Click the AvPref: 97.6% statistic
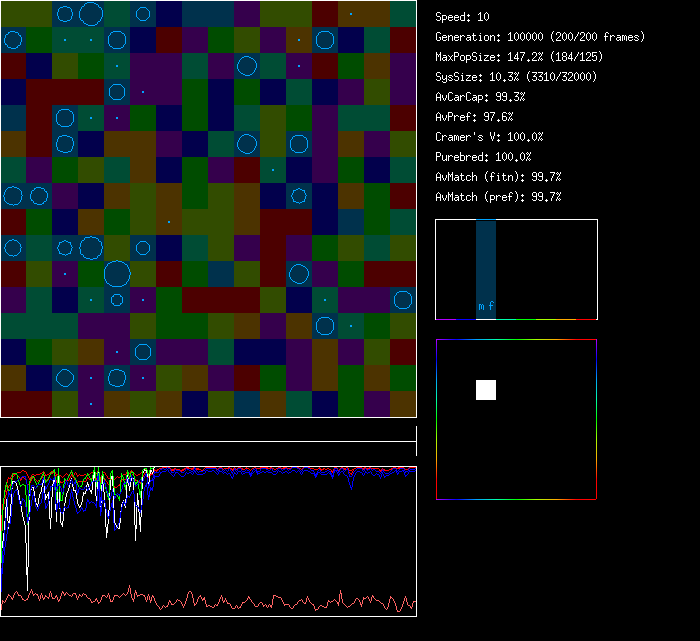 coord(474,117)
